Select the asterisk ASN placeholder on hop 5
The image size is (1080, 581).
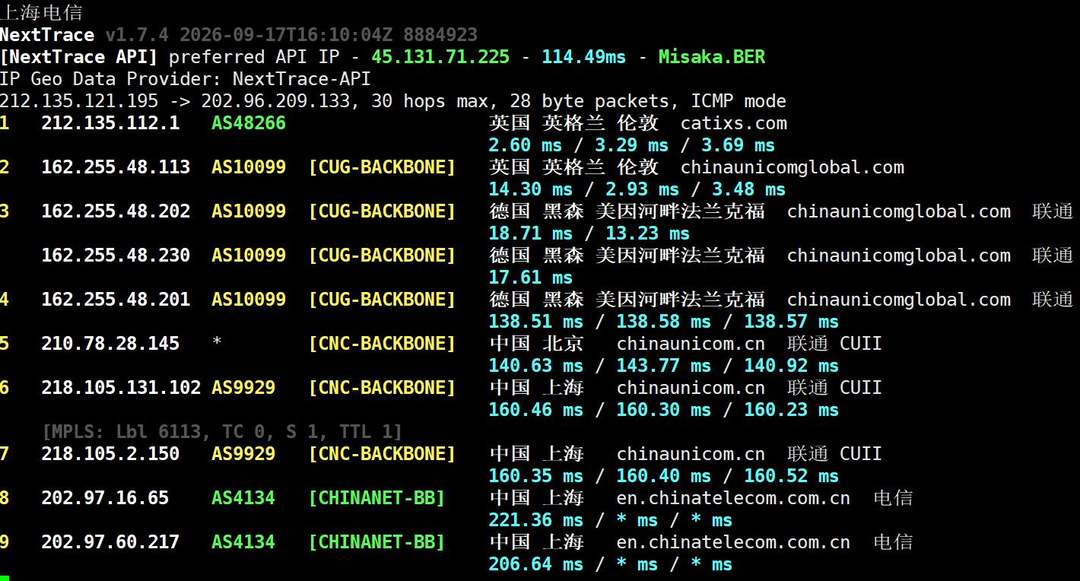pyautogui.click(x=216, y=342)
